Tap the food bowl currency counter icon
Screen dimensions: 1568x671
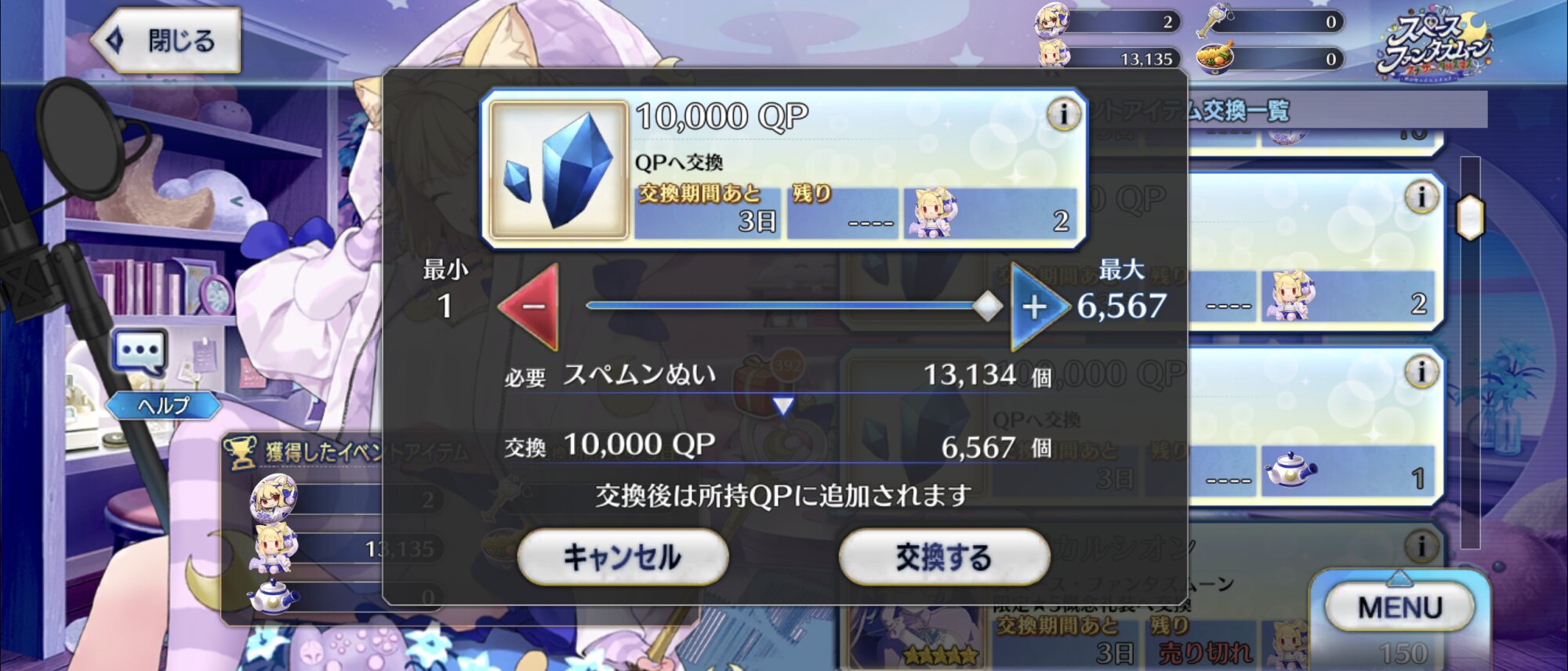(x=1215, y=56)
